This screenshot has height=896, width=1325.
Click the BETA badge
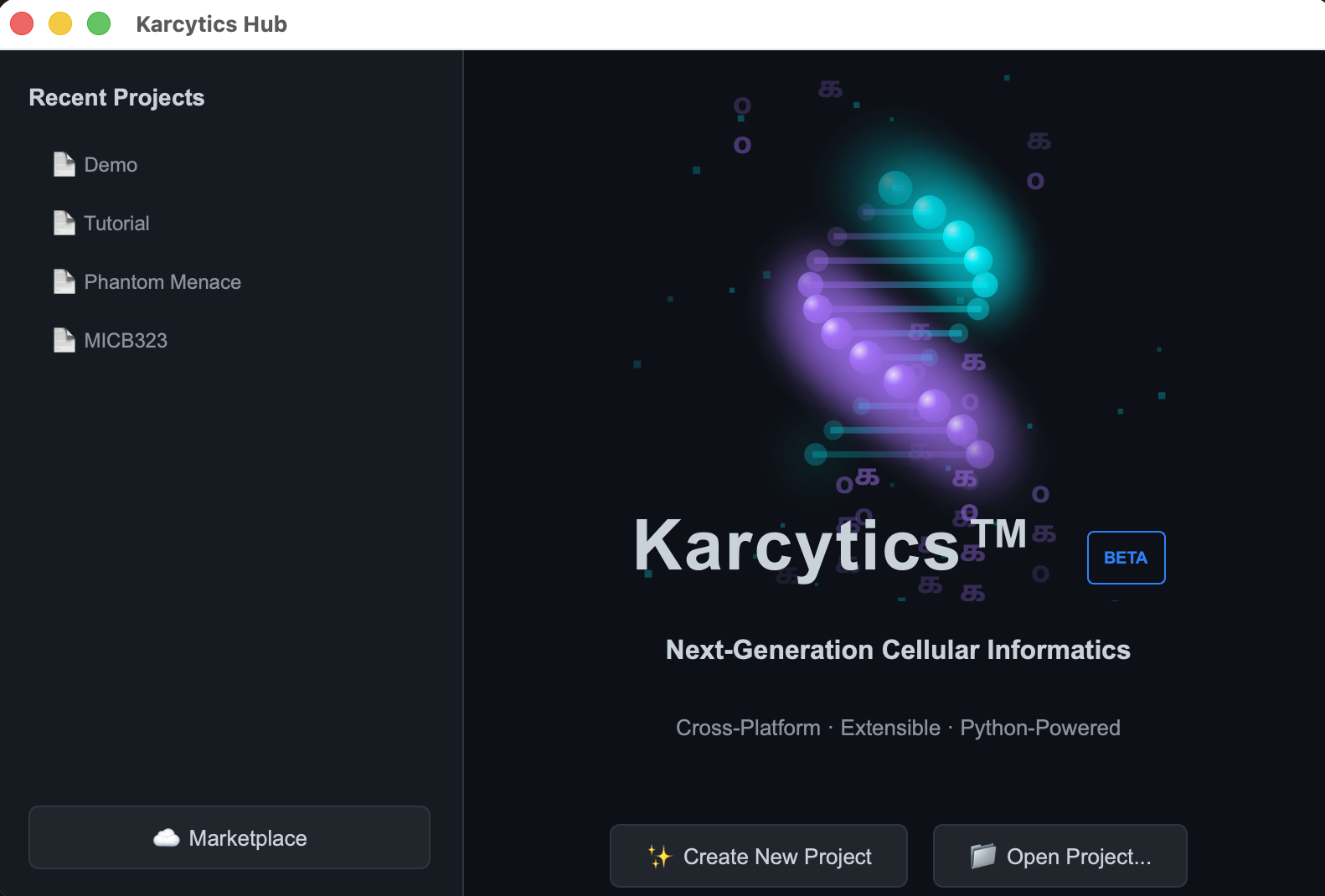pos(1126,558)
